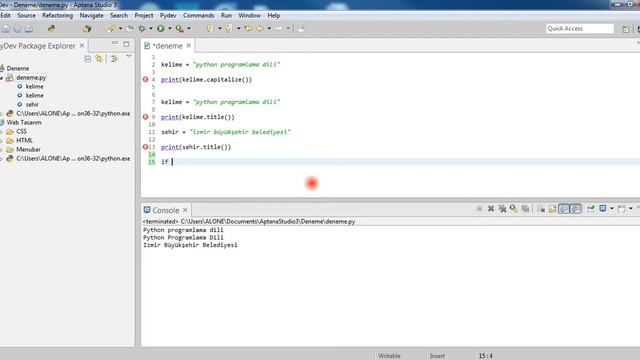Image resolution: width=640 pixels, height=360 pixels.
Task: Click the Python interpreter icon in toolbar
Action: 51,29
